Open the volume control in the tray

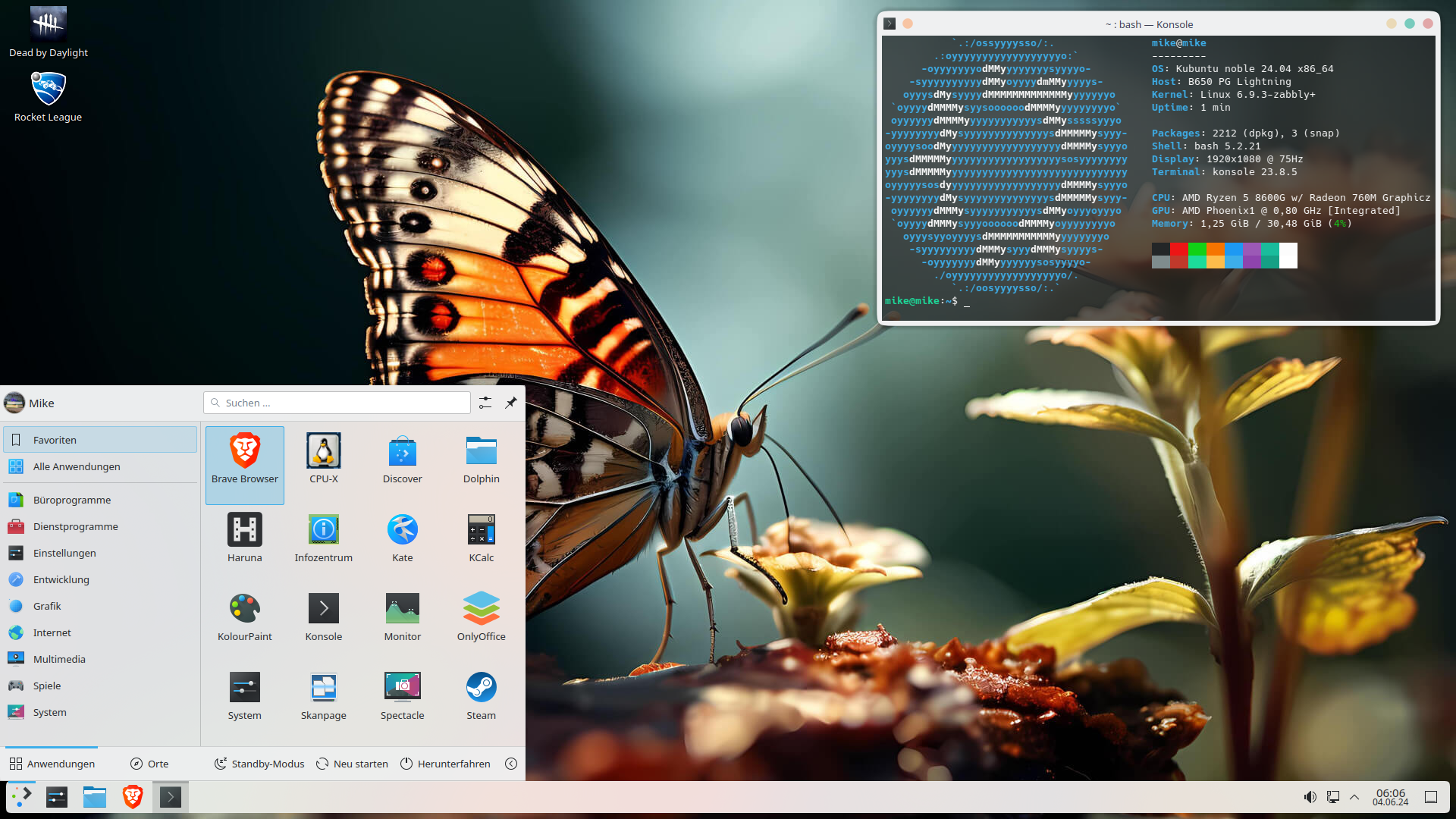click(1310, 796)
